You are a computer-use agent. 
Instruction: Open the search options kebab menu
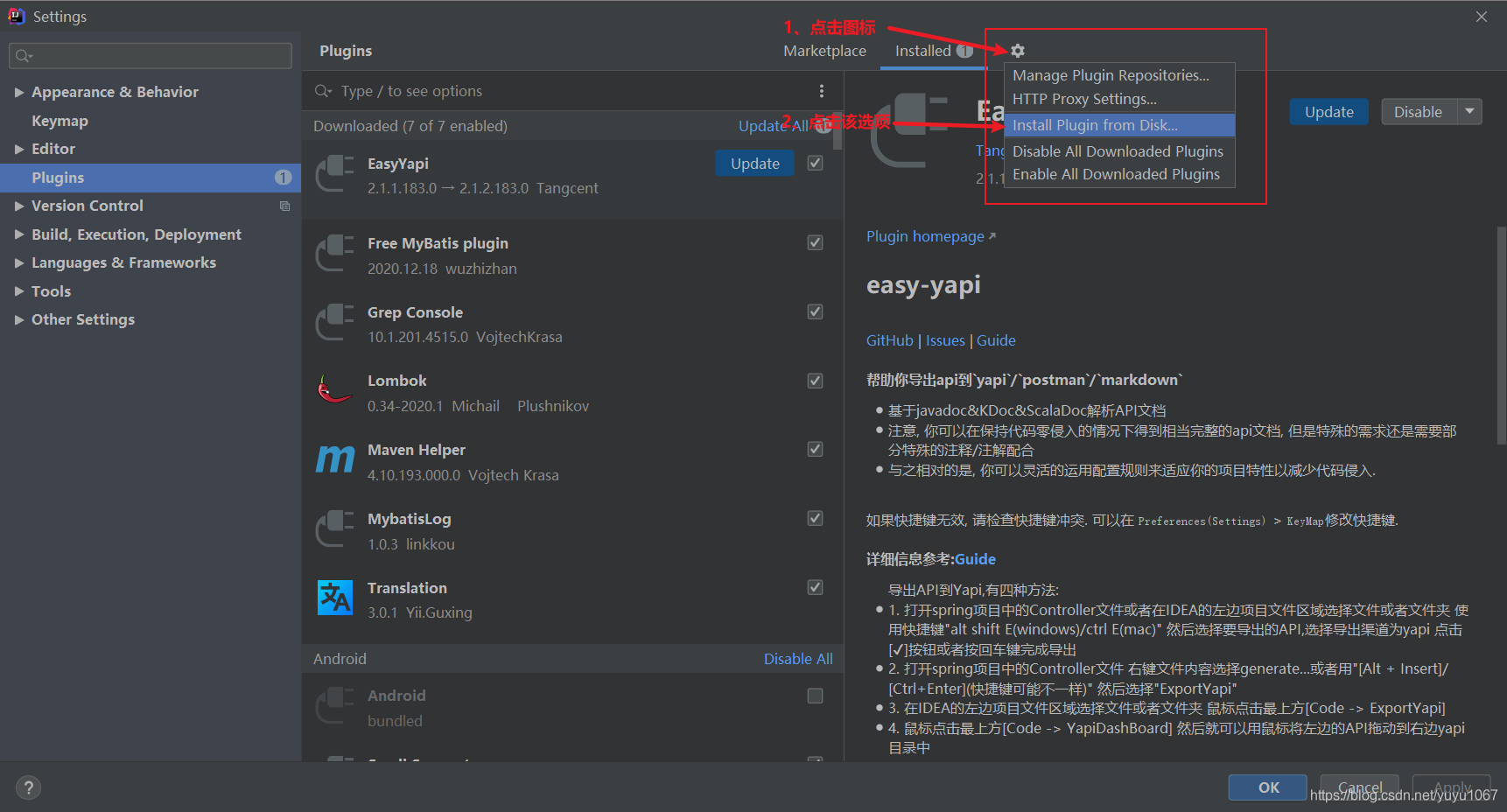(x=821, y=90)
